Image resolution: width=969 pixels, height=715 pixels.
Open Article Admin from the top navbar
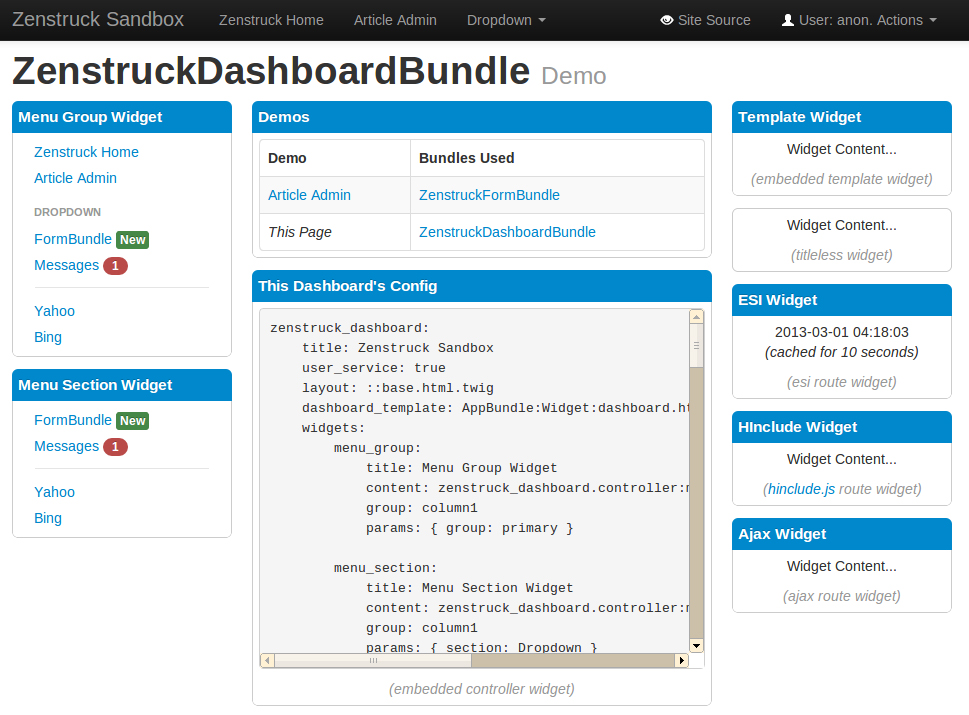[395, 20]
